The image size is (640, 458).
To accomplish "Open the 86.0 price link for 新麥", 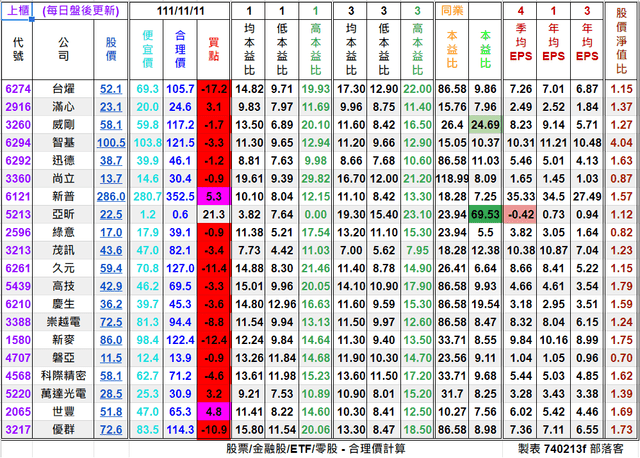I will click(x=111, y=340).
